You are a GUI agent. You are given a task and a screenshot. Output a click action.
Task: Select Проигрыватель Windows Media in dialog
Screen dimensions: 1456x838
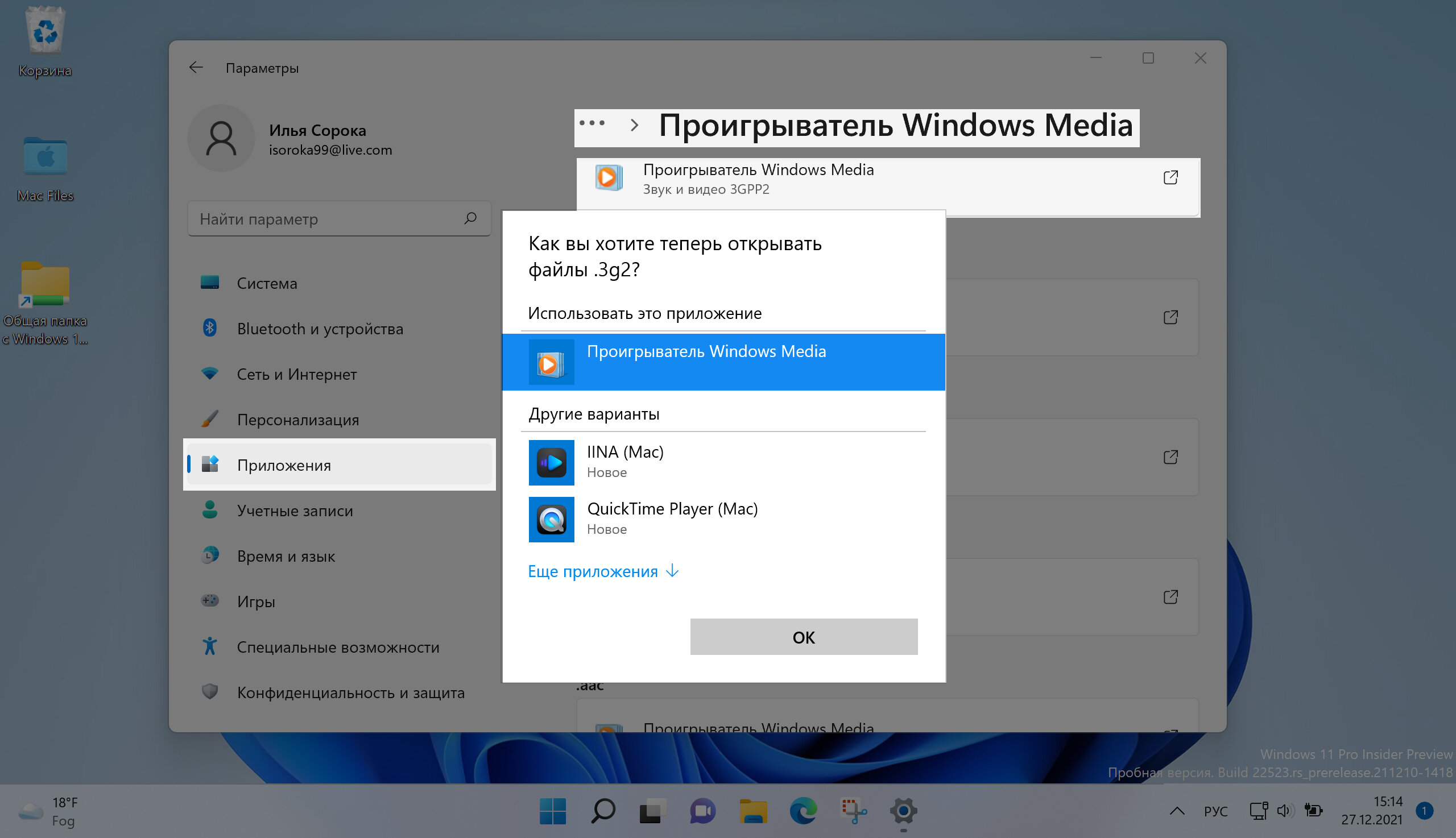(723, 362)
